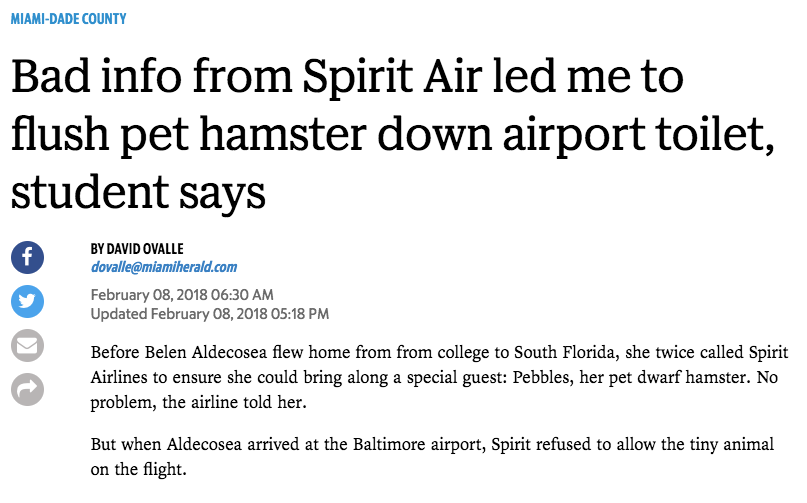The height and width of the screenshot is (503, 807).
Task: Open the gray share arrow icon
Action: tap(27, 389)
